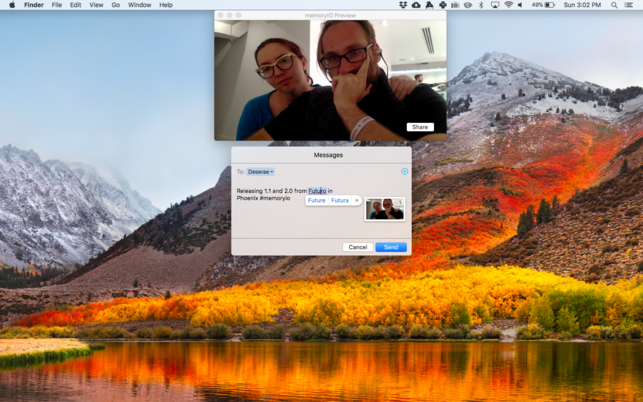Open the Bluetooth status menu
This screenshot has height=402, width=643.
481,5
